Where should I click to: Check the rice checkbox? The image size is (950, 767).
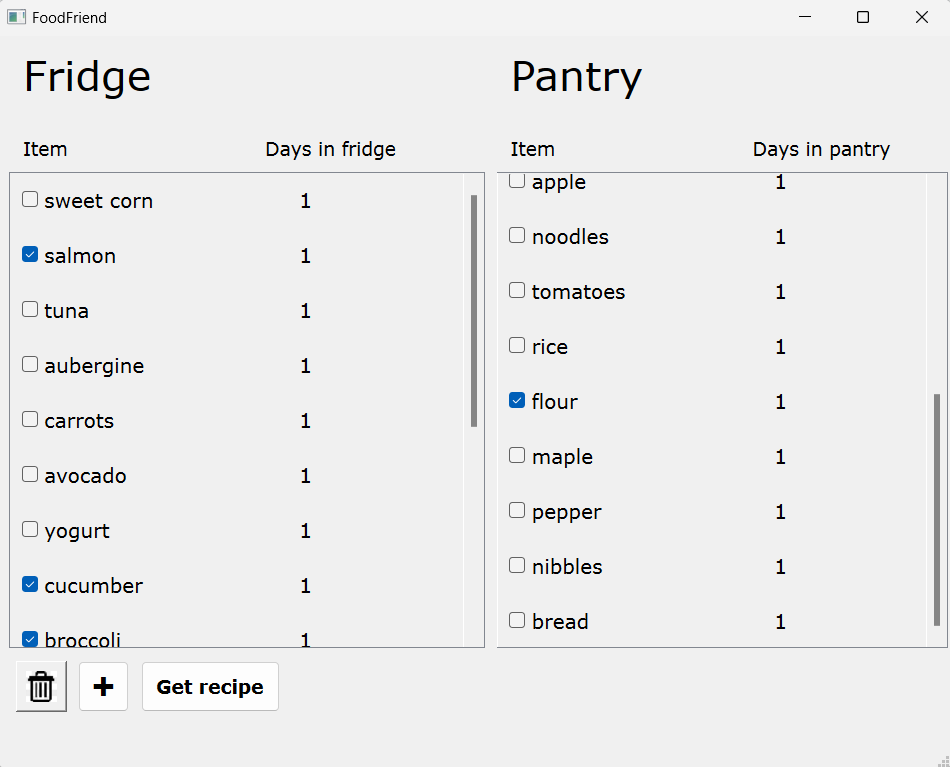pyautogui.click(x=517, y=346)
